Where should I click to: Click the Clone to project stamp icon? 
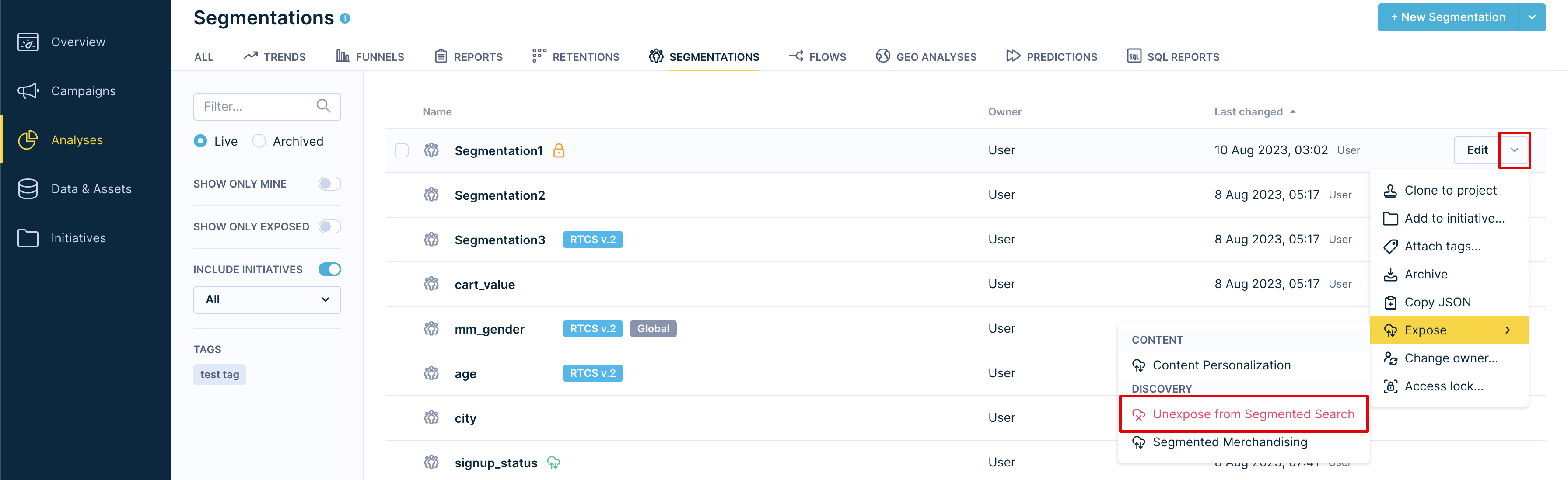(x=1390, y=191)
